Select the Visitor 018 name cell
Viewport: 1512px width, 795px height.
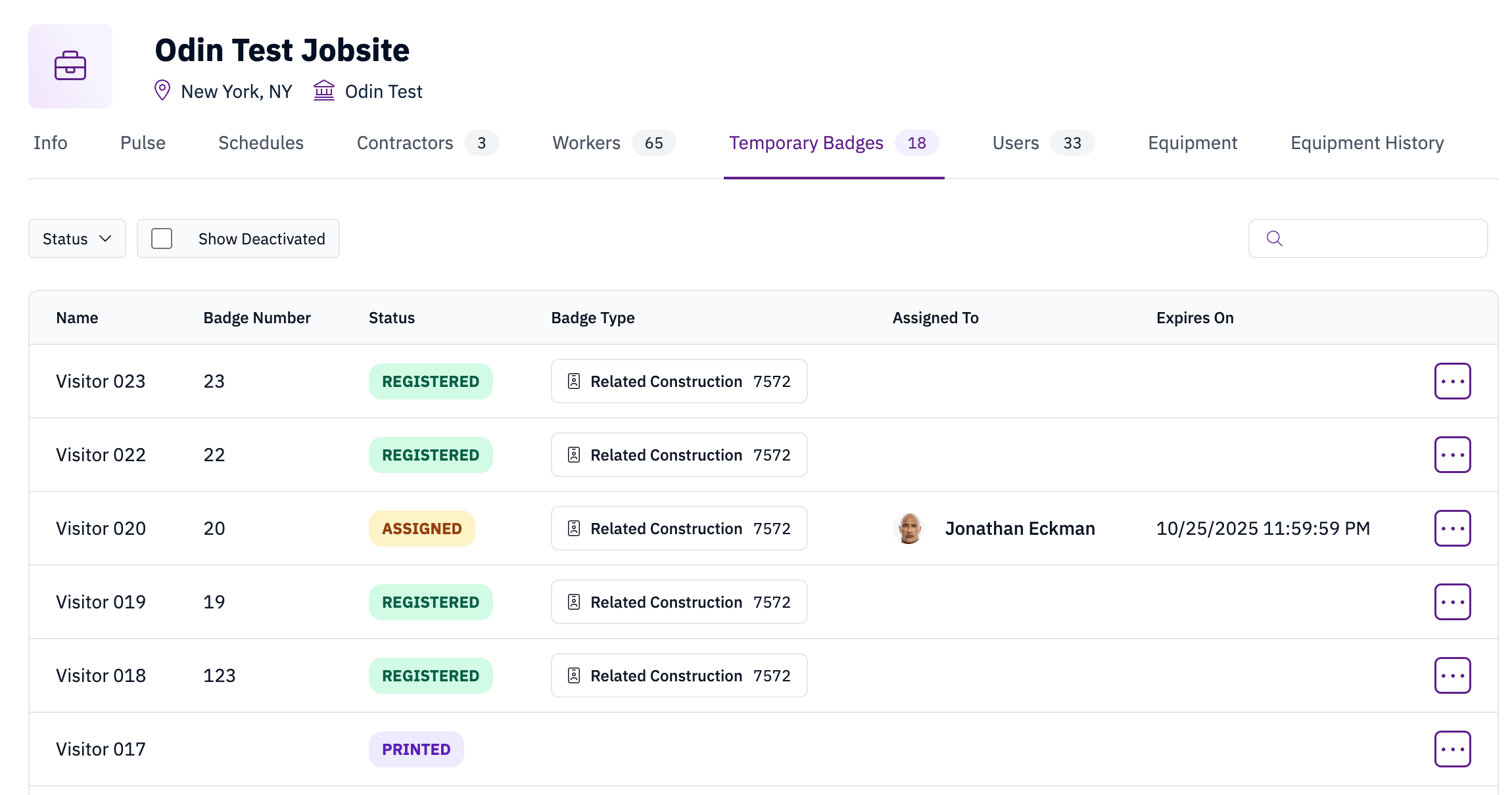point(101,675)
